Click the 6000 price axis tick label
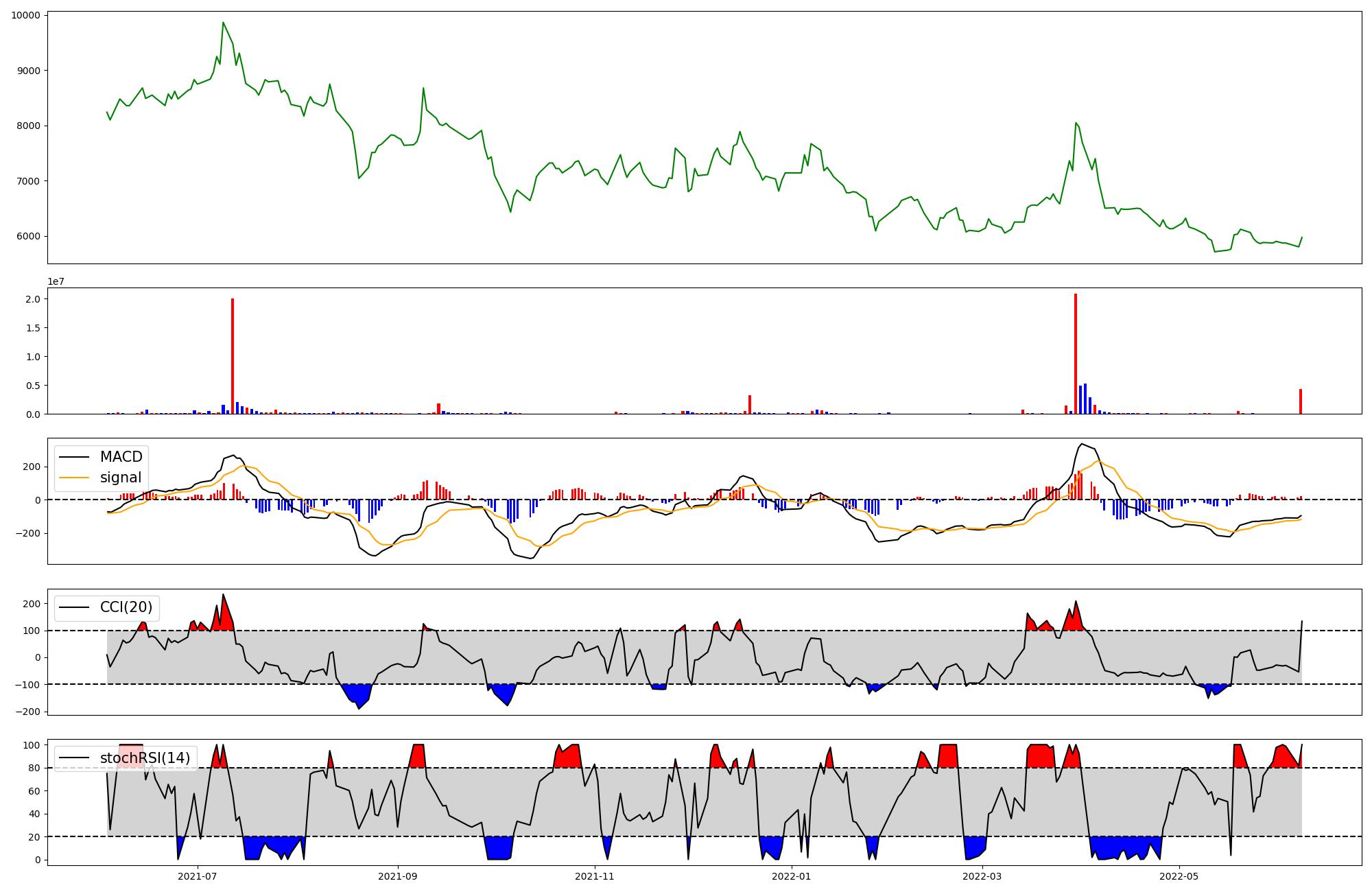 [x=27, y=237]
